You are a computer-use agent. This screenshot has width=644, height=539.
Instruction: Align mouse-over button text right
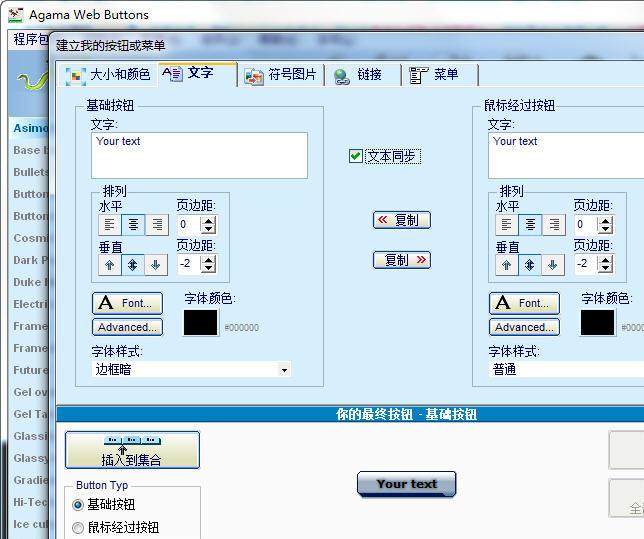click(x=554, y=225)
